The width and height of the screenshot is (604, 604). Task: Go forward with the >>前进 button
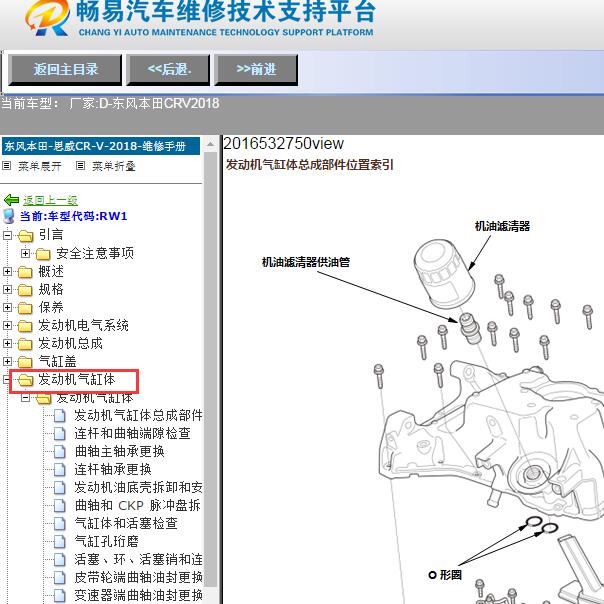coord(256,70)
